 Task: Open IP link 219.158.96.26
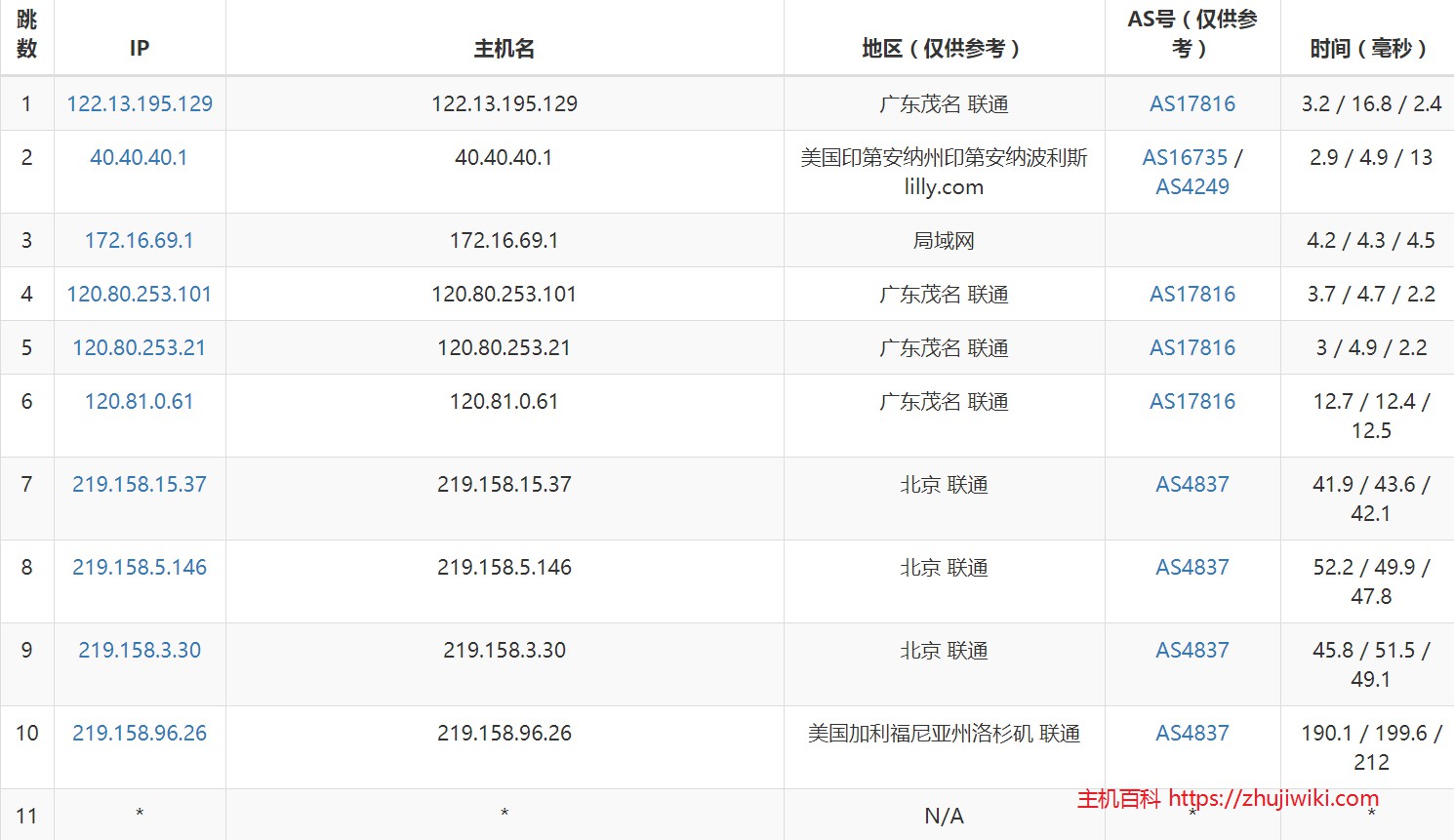coord(140,733)
